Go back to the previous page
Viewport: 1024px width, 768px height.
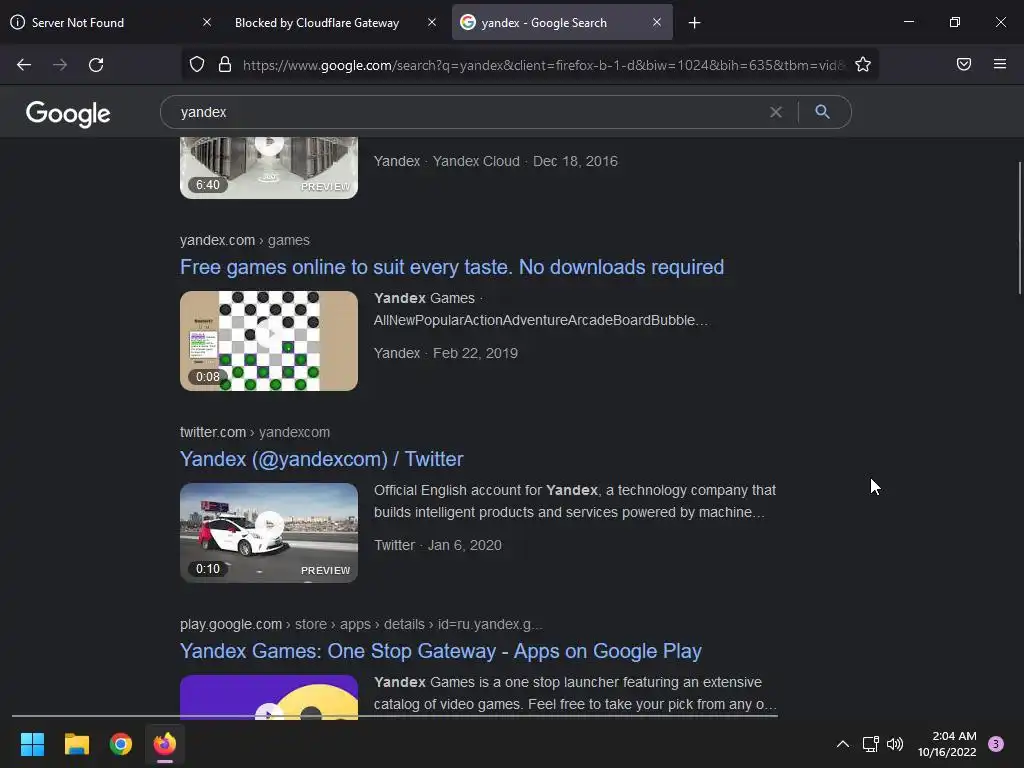point(24,65)
